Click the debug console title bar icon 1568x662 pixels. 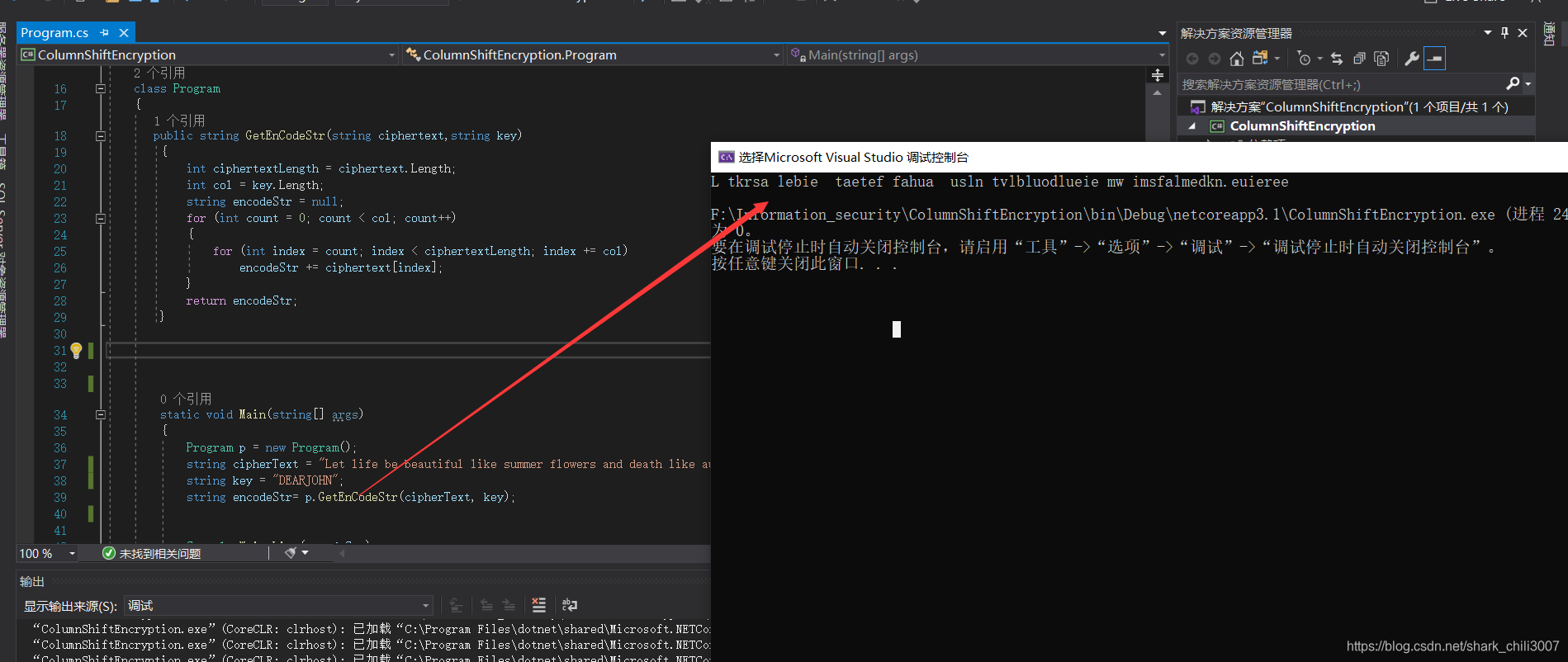coord(726,157)
